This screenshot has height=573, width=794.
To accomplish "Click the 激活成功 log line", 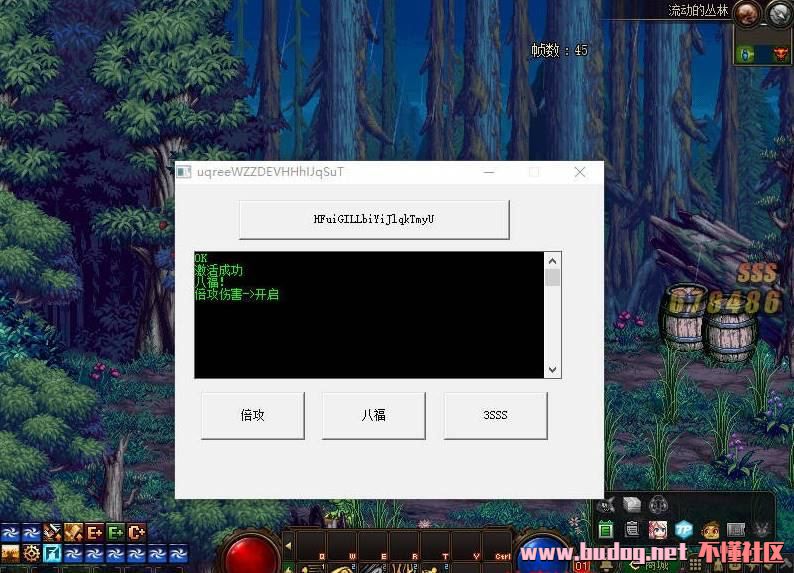I will click(x=219, y=270).
